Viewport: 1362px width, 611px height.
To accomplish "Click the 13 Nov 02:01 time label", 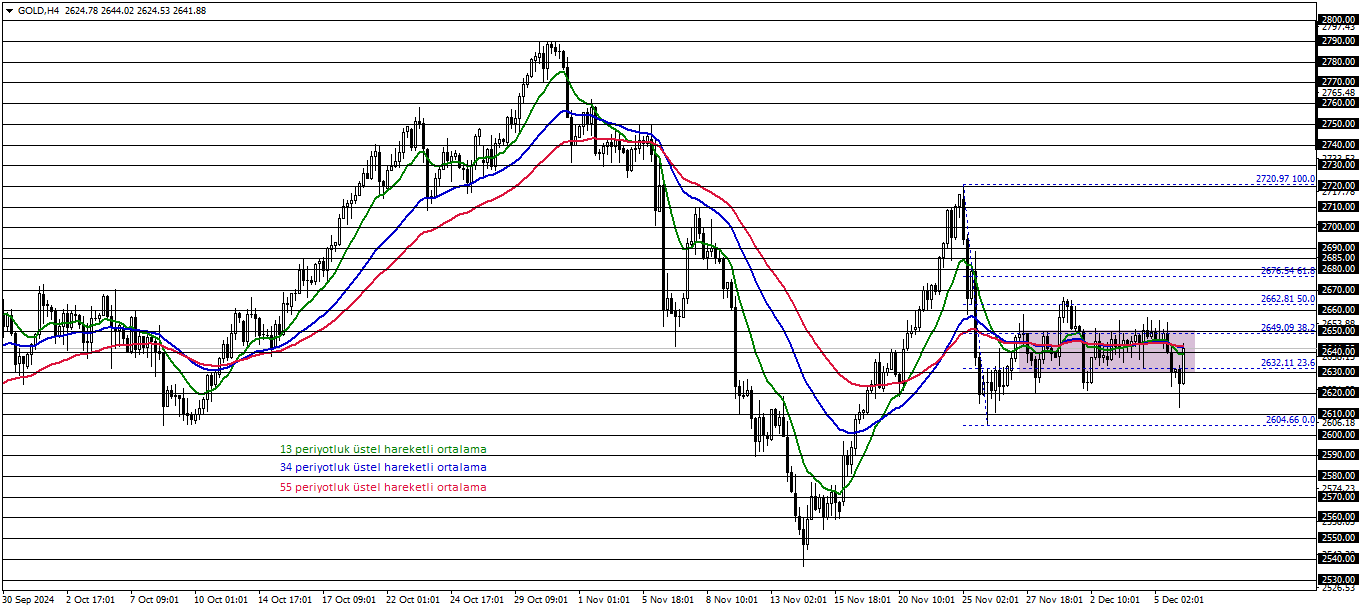I will 797,600.
